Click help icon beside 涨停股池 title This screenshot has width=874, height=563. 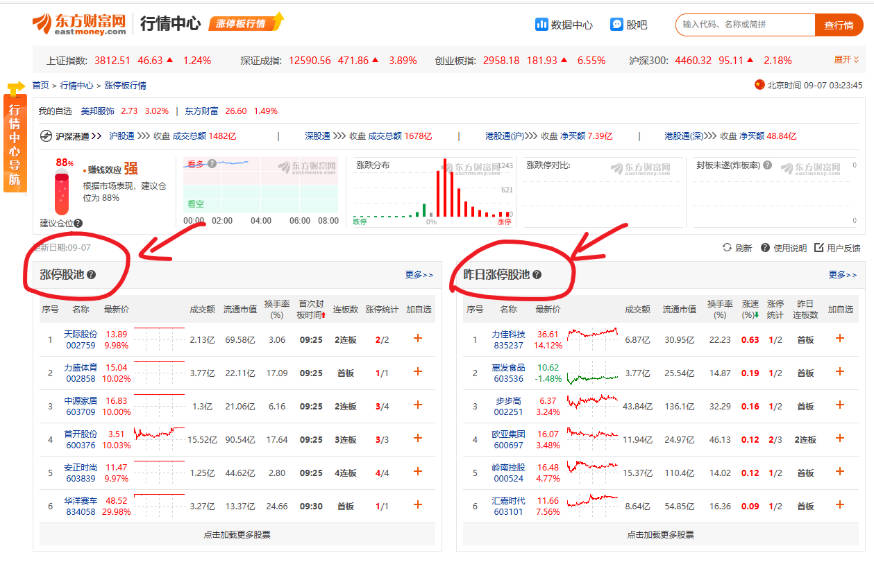(x=91, y=274)
